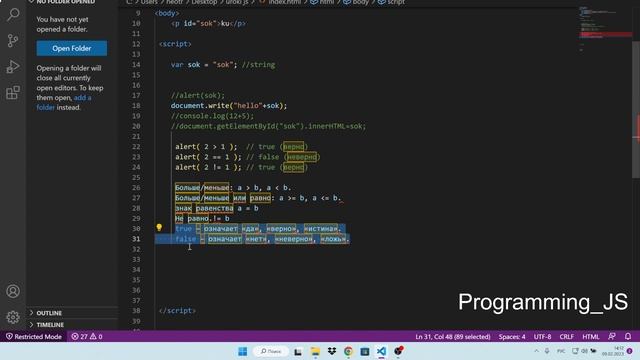Viewport: 640px width, 360px height.
Task: Open the Run and Debug view
Action: tap(13, 67)
